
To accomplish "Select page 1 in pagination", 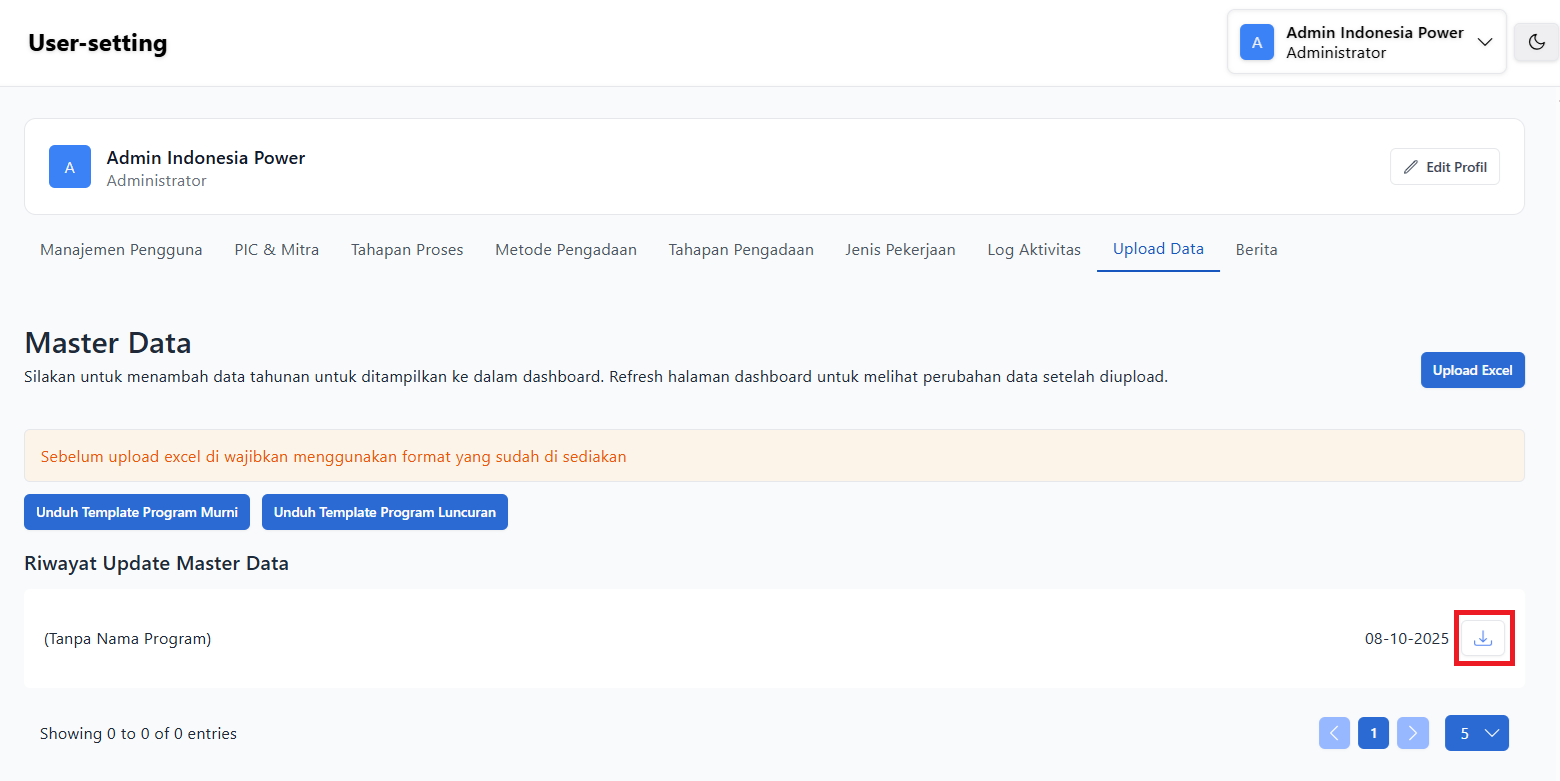I will tap(1373, 733).
